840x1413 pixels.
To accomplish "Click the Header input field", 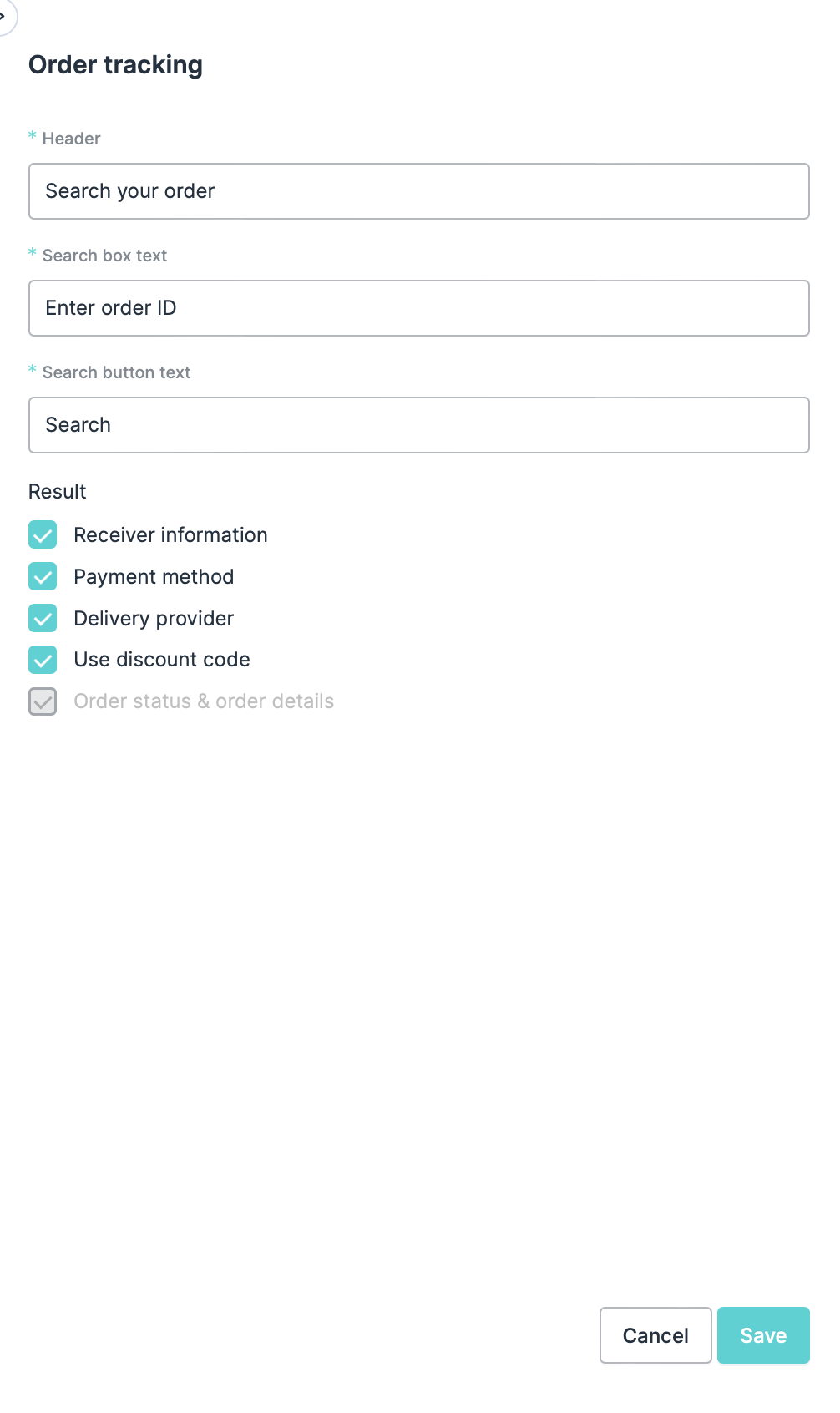I will [x=418, y=191].
